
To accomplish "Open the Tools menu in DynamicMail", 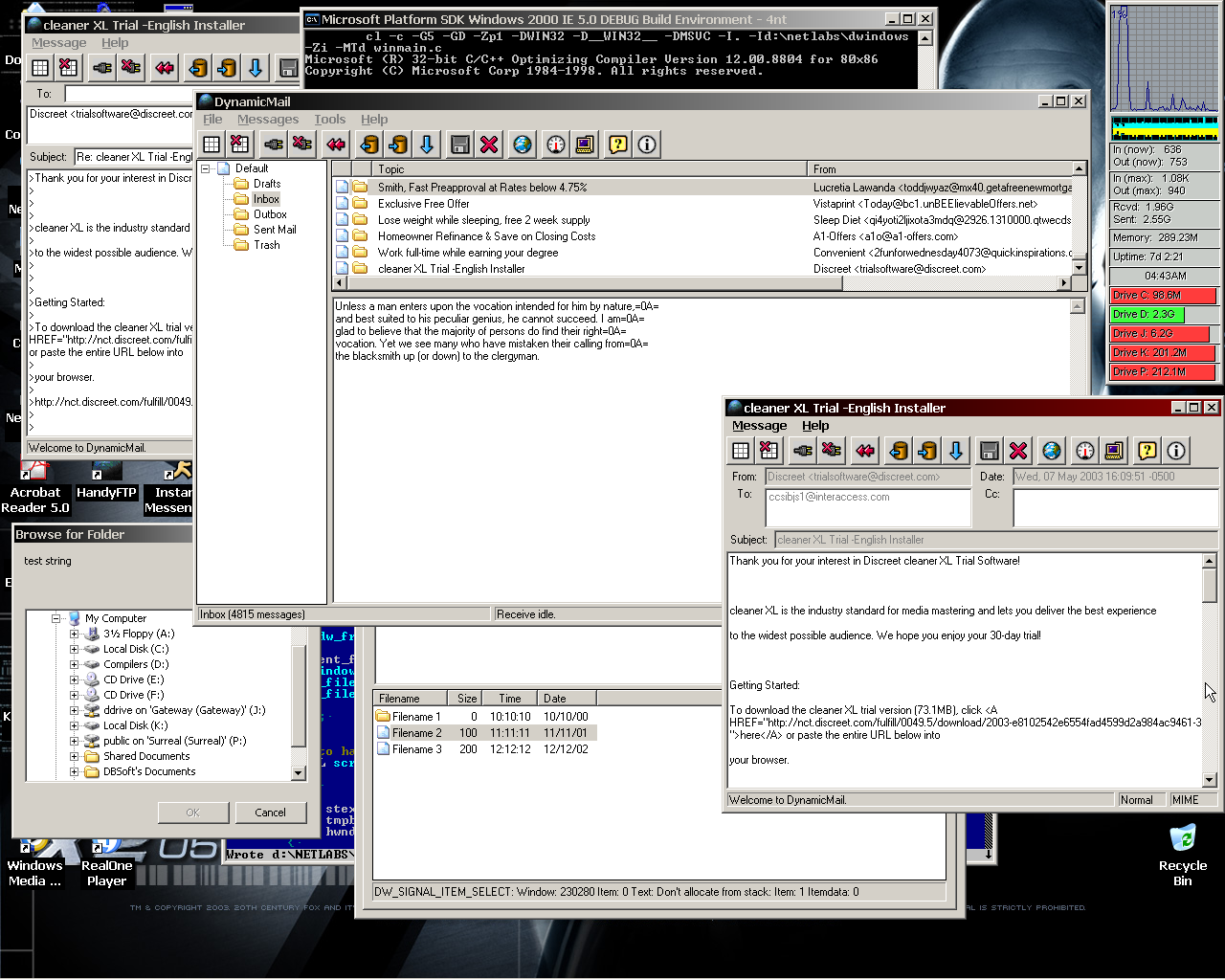I will [x=330, y=120].
